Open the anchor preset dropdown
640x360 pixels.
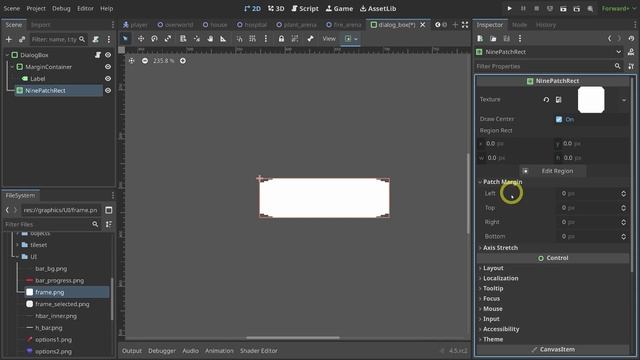tap(351, 39)
